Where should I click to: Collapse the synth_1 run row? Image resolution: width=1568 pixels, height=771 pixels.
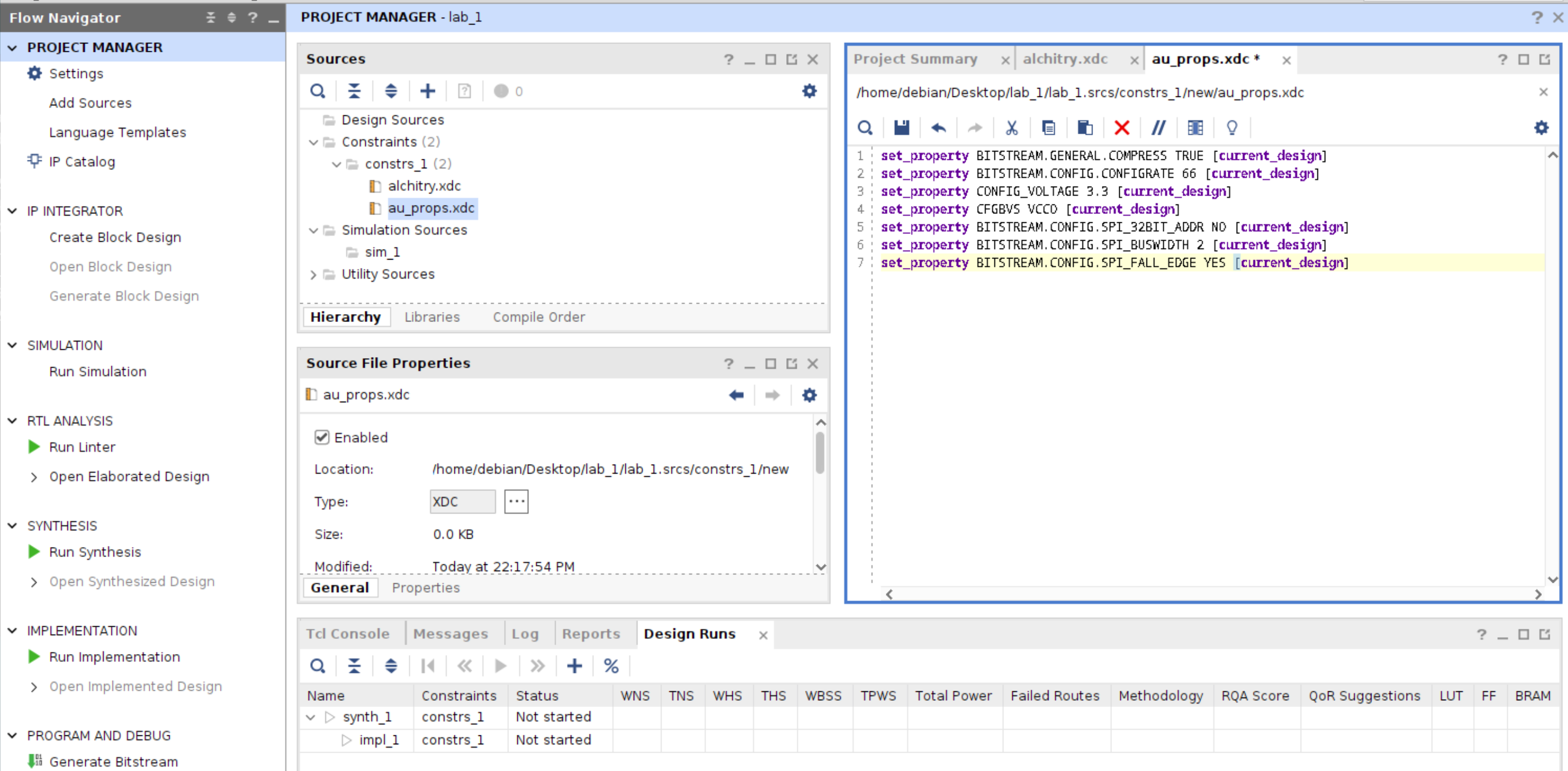click(311, 717)
